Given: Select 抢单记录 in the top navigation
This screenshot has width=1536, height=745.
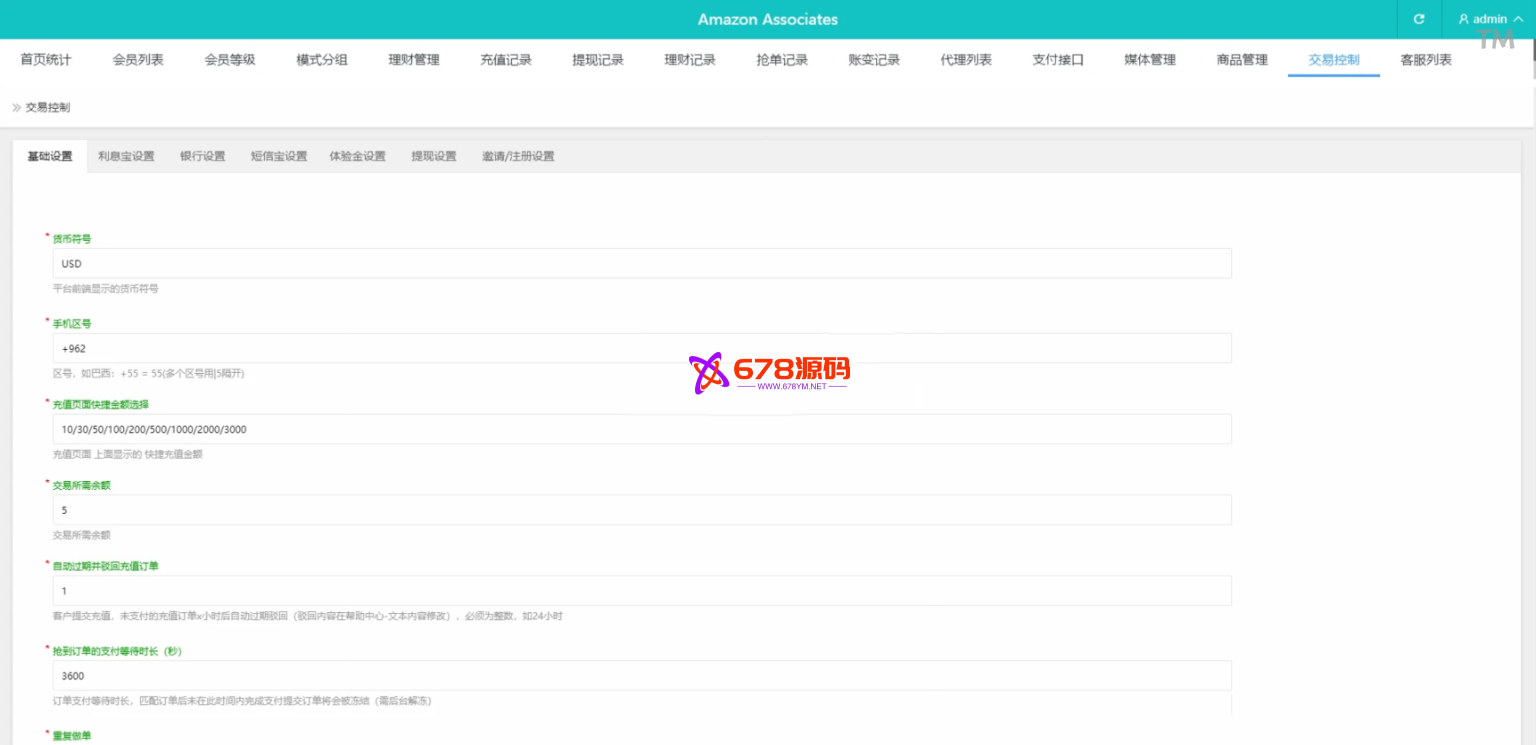Looking at the screenshot, I should pos(782,60).
